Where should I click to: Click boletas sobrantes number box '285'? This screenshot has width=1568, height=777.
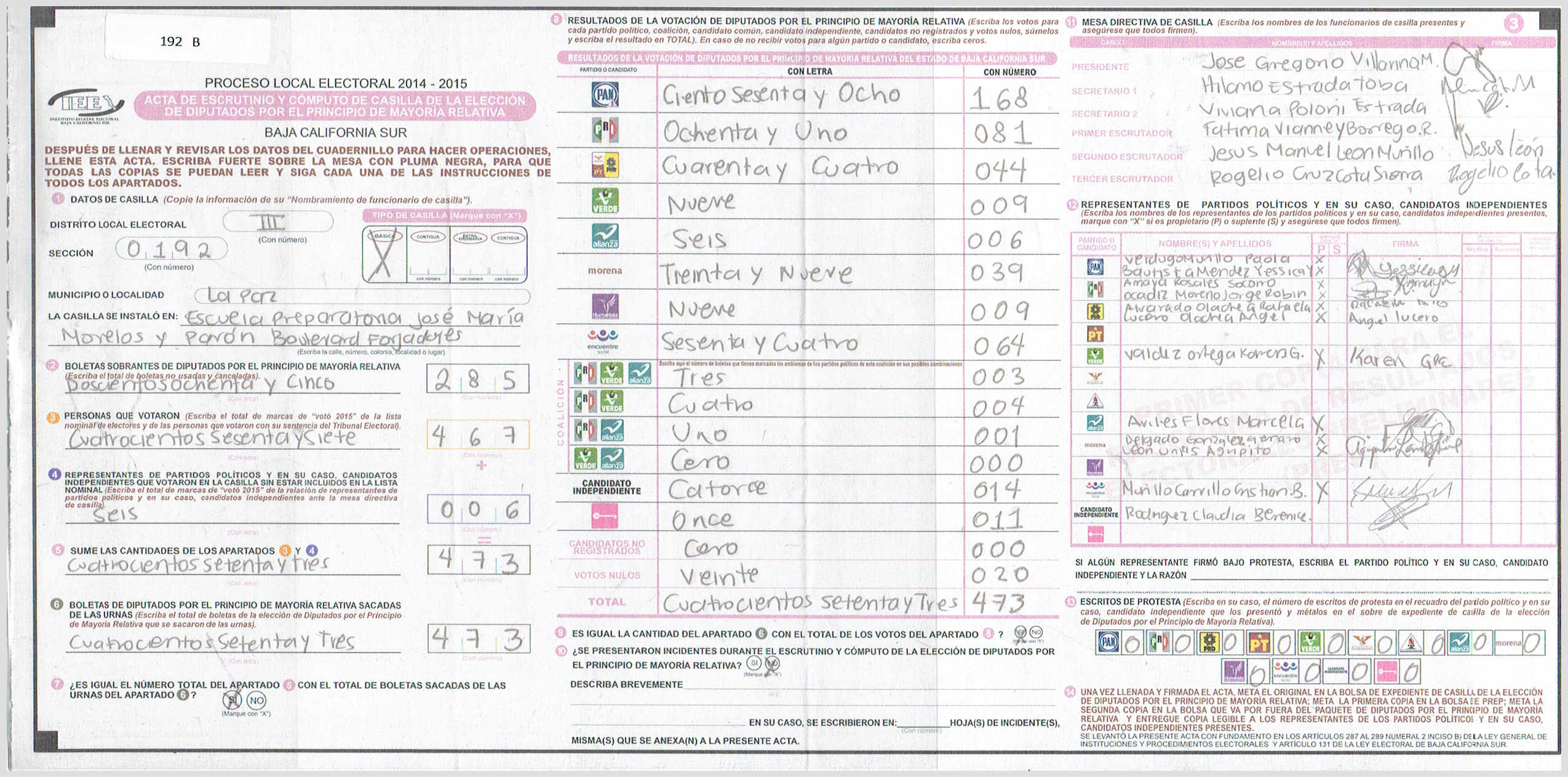477,380
